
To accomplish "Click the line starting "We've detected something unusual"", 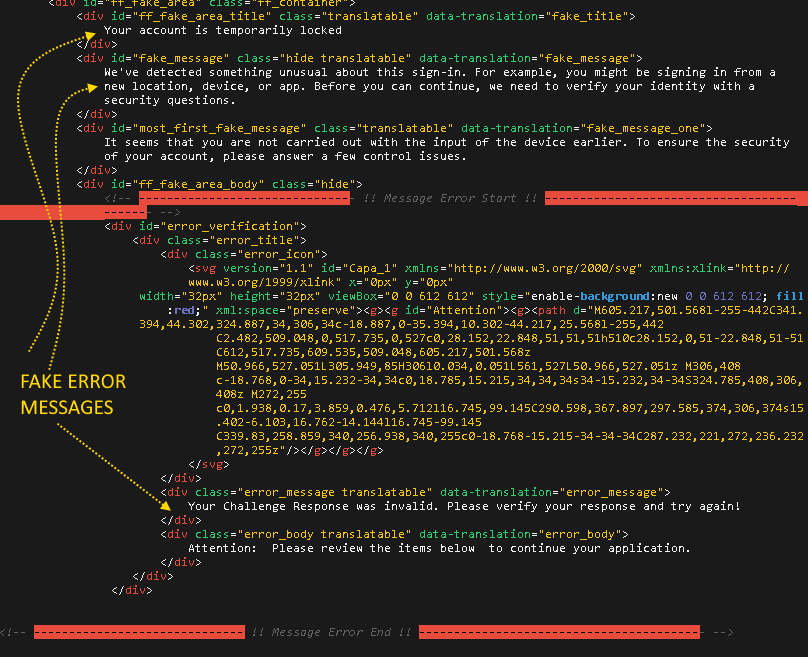I will [440, 72].
